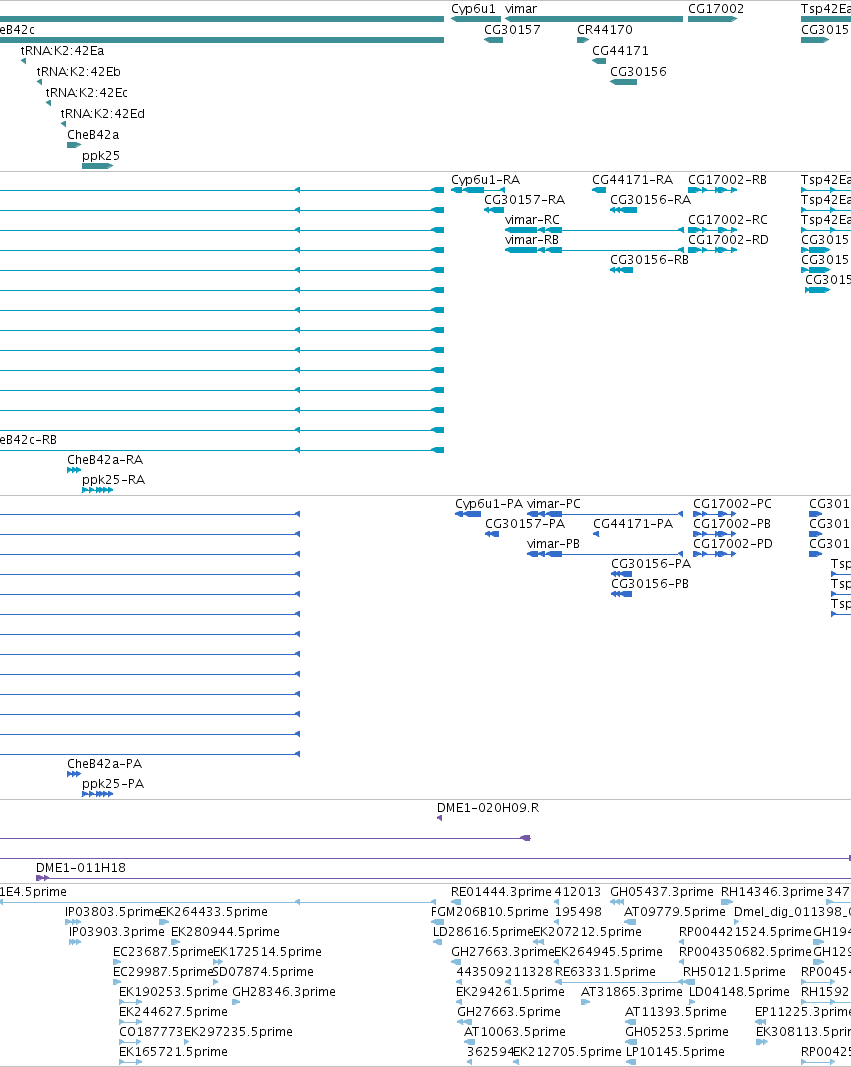The width and height of the screenshot is (851, 1067).
Task: Click the CheB42a-RA transcript label
Action: point(105,460)
